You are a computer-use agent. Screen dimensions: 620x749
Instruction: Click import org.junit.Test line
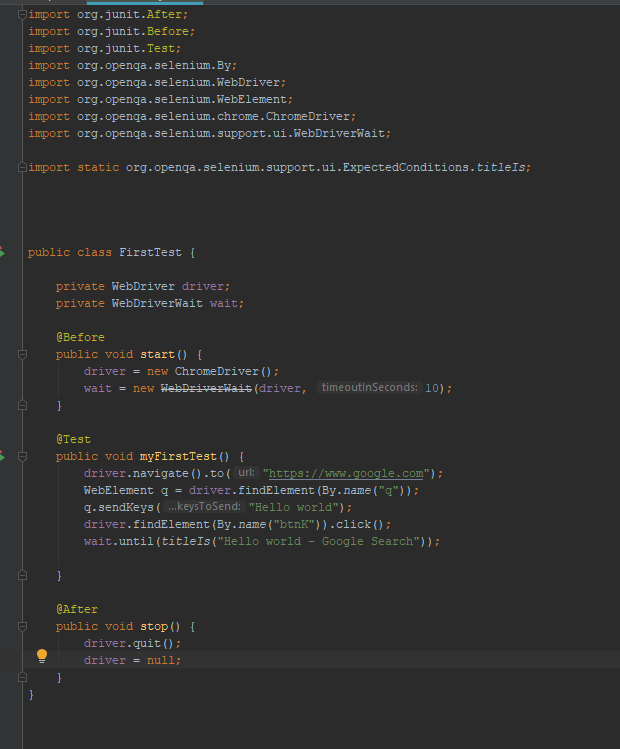coord(105,49)
